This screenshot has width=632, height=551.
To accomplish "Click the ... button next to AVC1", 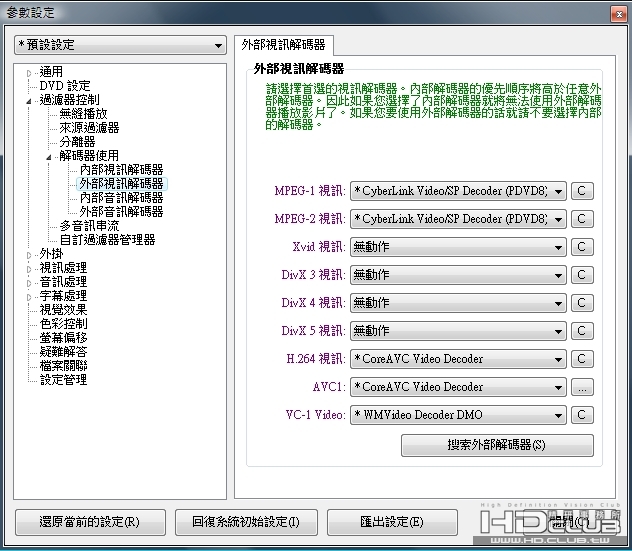I will (x=582, y=387).
